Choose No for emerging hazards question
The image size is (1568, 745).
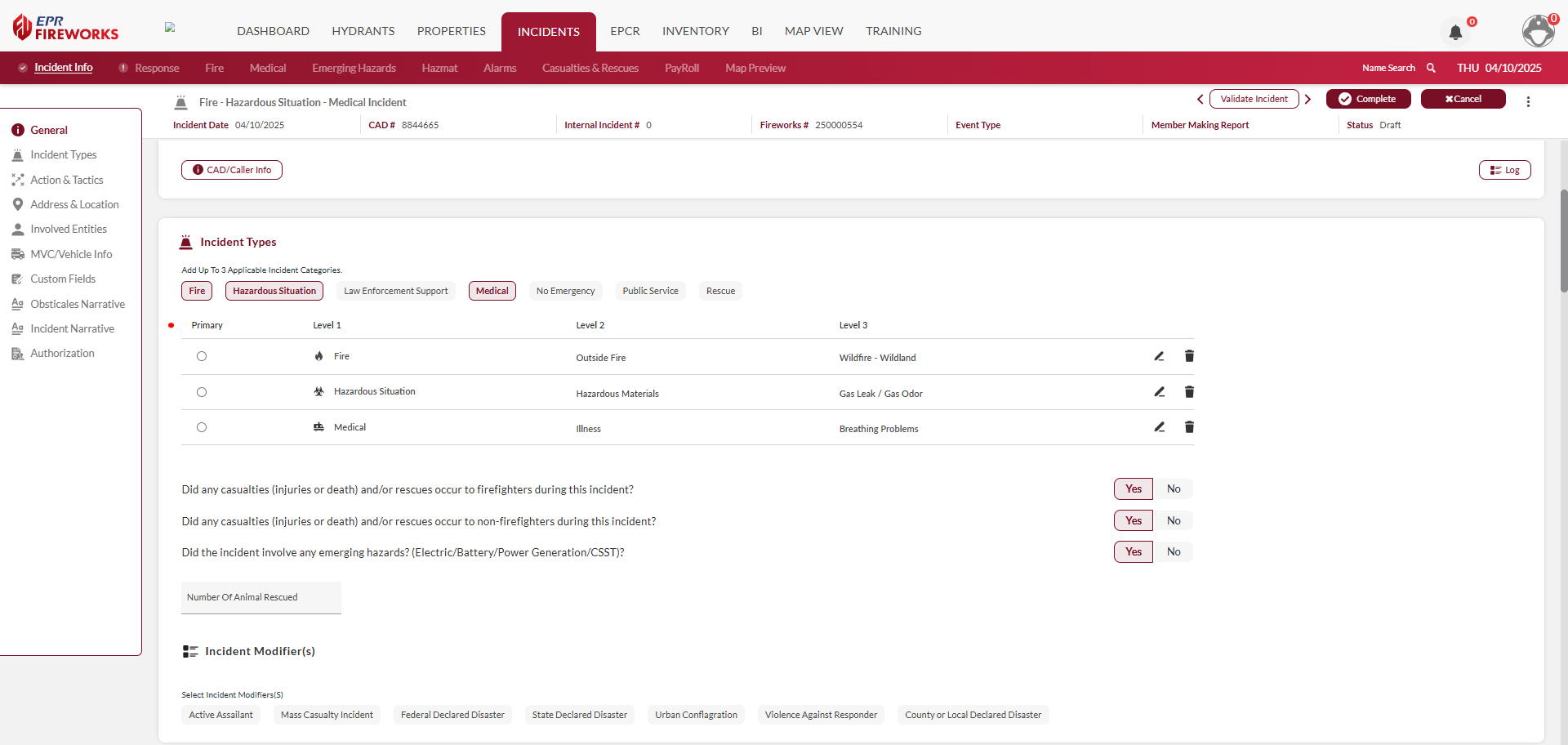point(1173,552)
